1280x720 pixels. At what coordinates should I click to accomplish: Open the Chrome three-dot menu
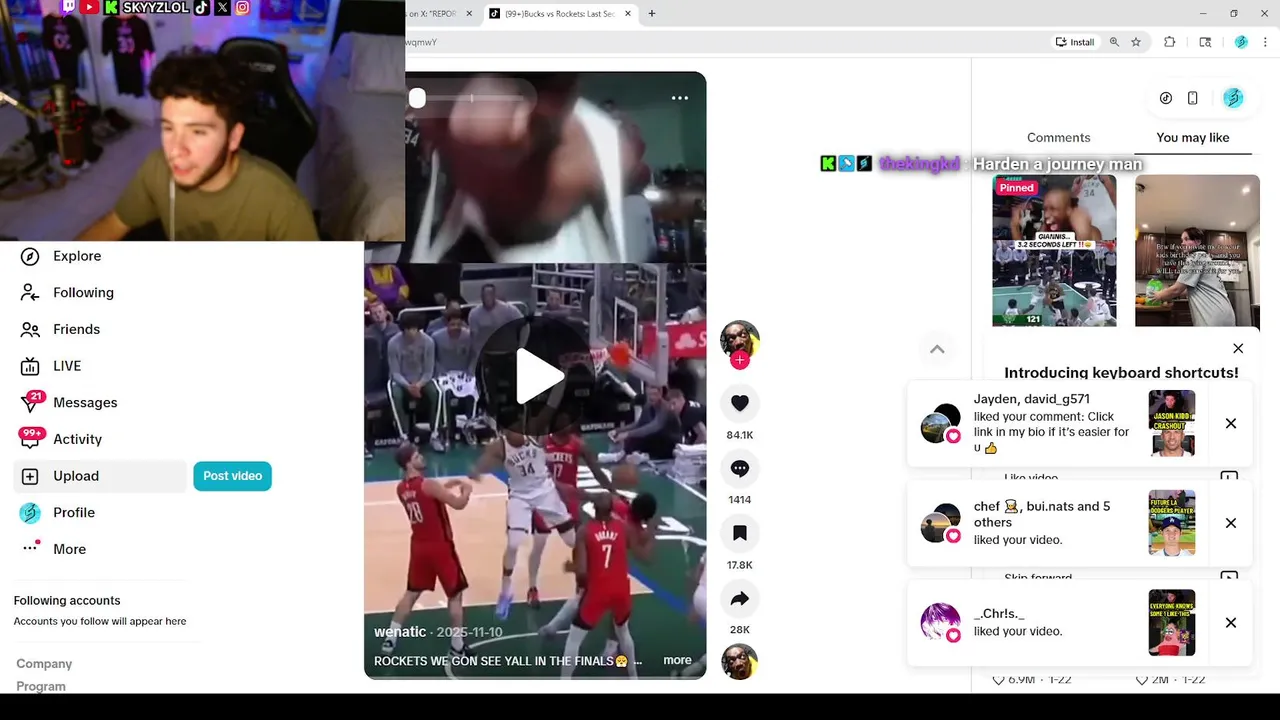coord(1266,42)
